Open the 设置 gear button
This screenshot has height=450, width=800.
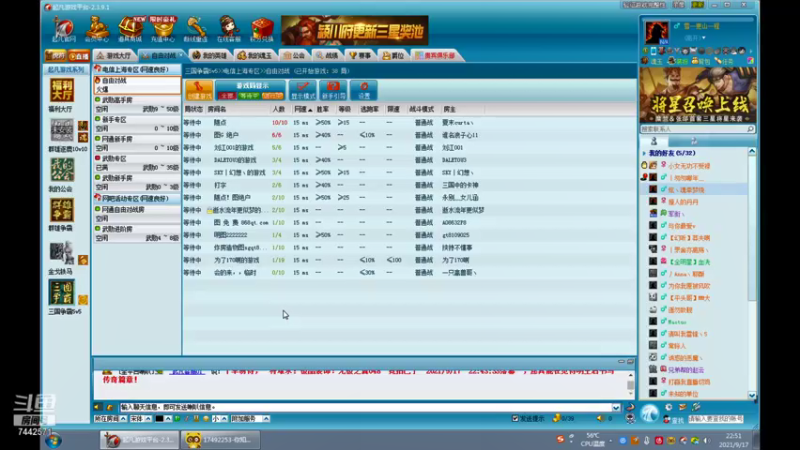coord(364,90)
